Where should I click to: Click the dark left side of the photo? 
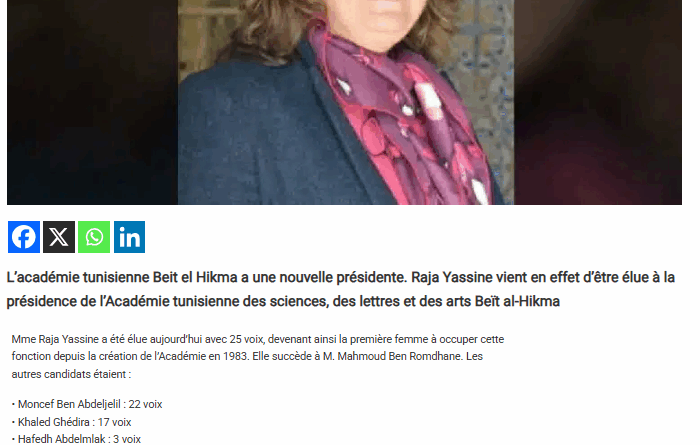[92, 102]
